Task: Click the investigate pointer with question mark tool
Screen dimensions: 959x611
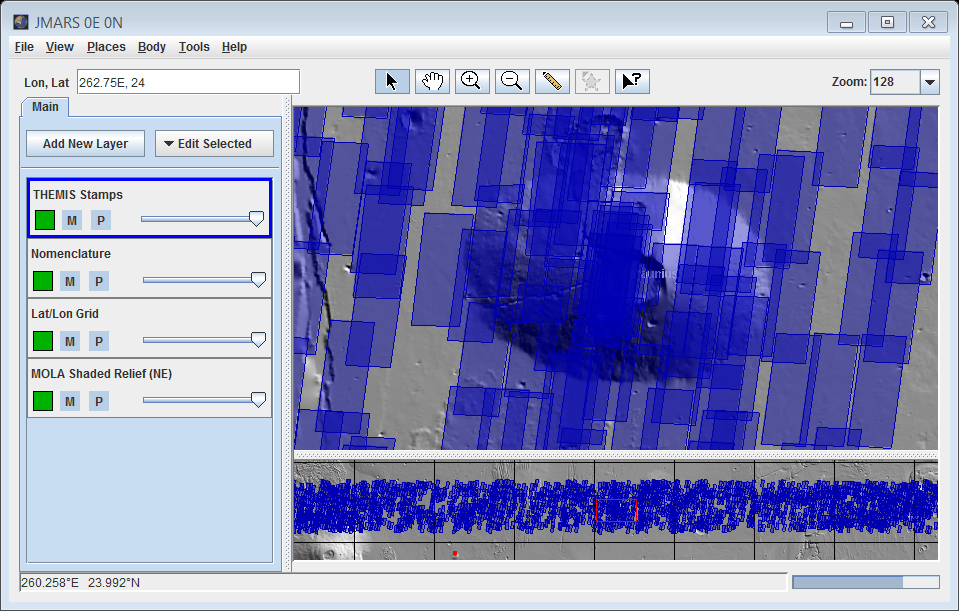Action: pyautogui.click(x=631, y=81)
